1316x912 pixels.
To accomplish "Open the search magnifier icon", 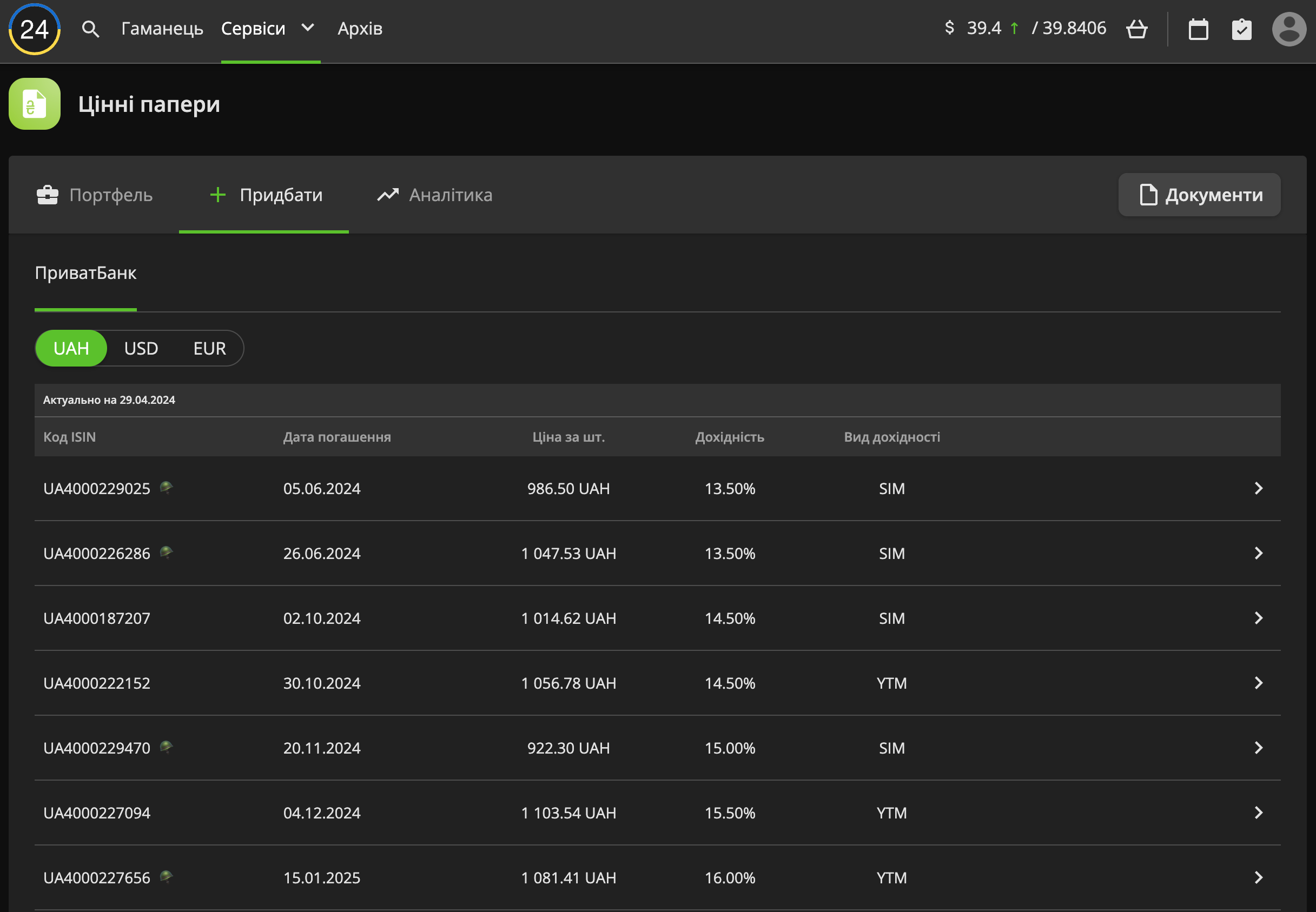I will 90,29.
